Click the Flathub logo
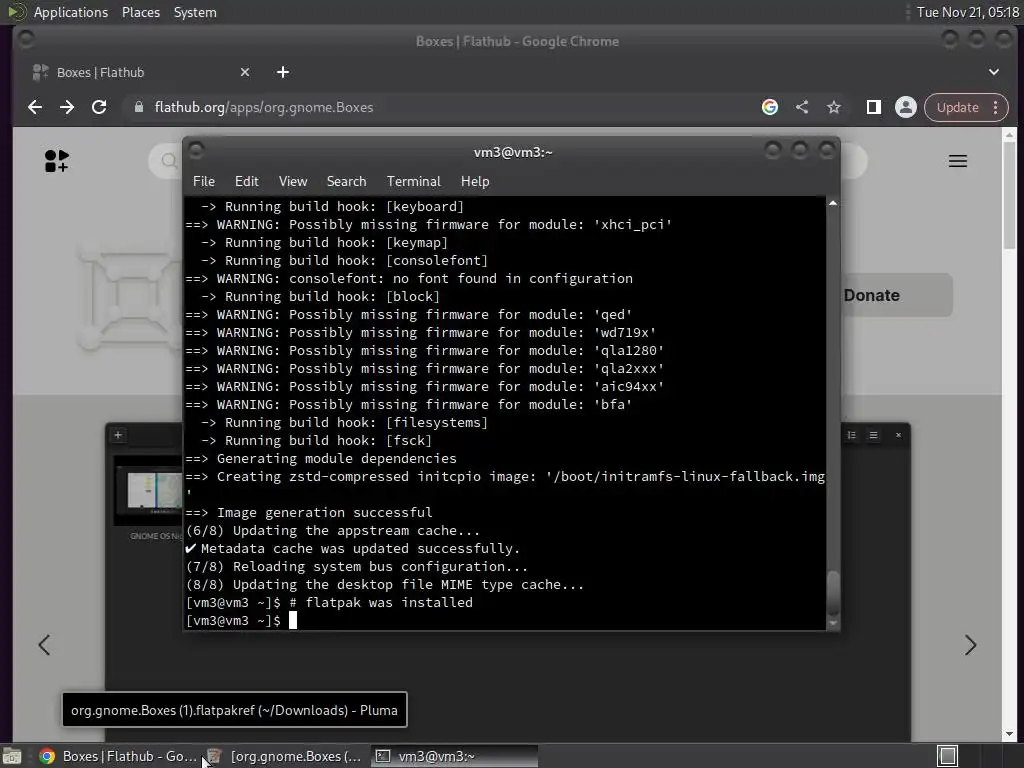Viewport: 1024px width, 768px height. (x=57, y=161)
